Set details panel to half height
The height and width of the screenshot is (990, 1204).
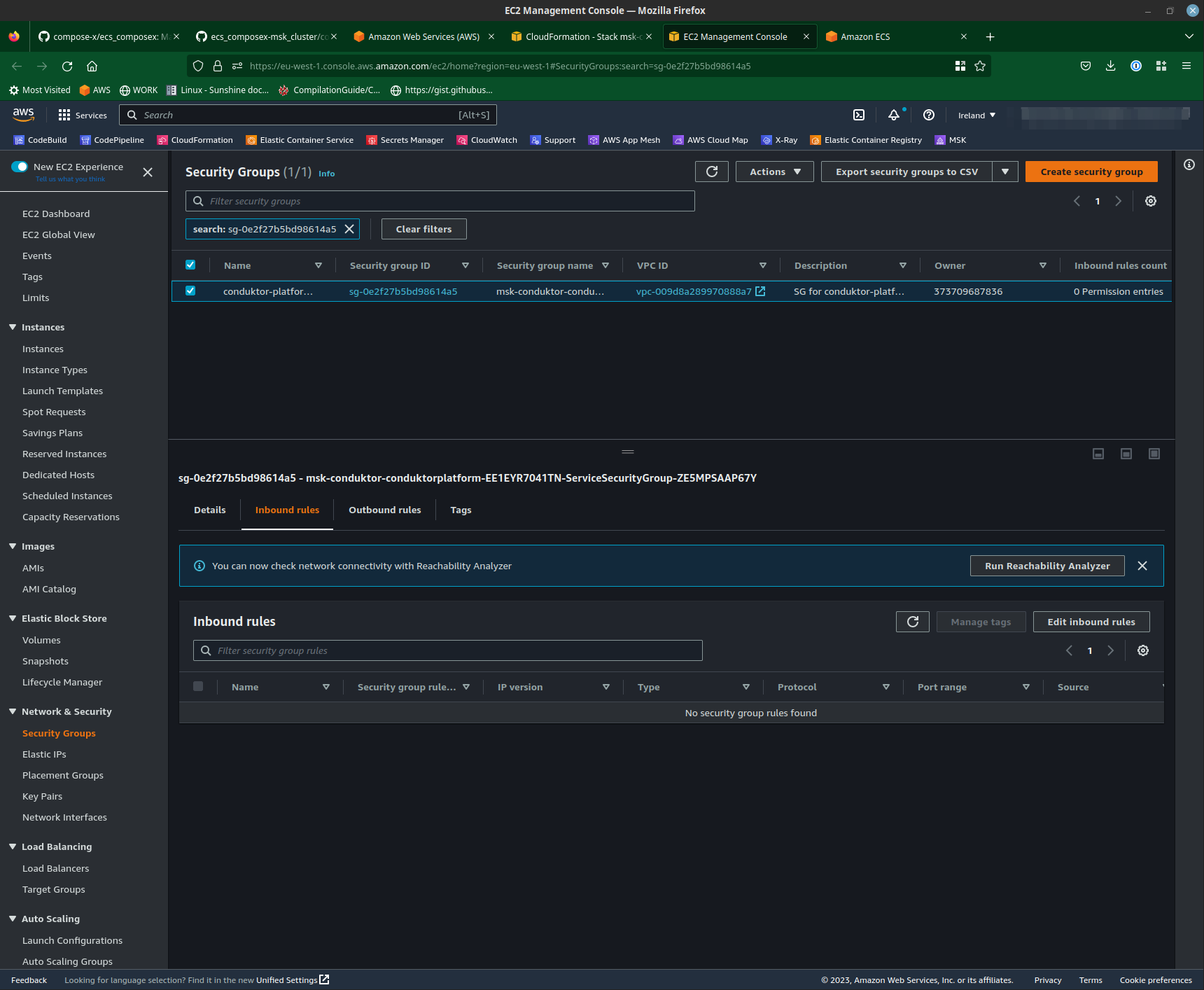click(x=1126, y=454)
